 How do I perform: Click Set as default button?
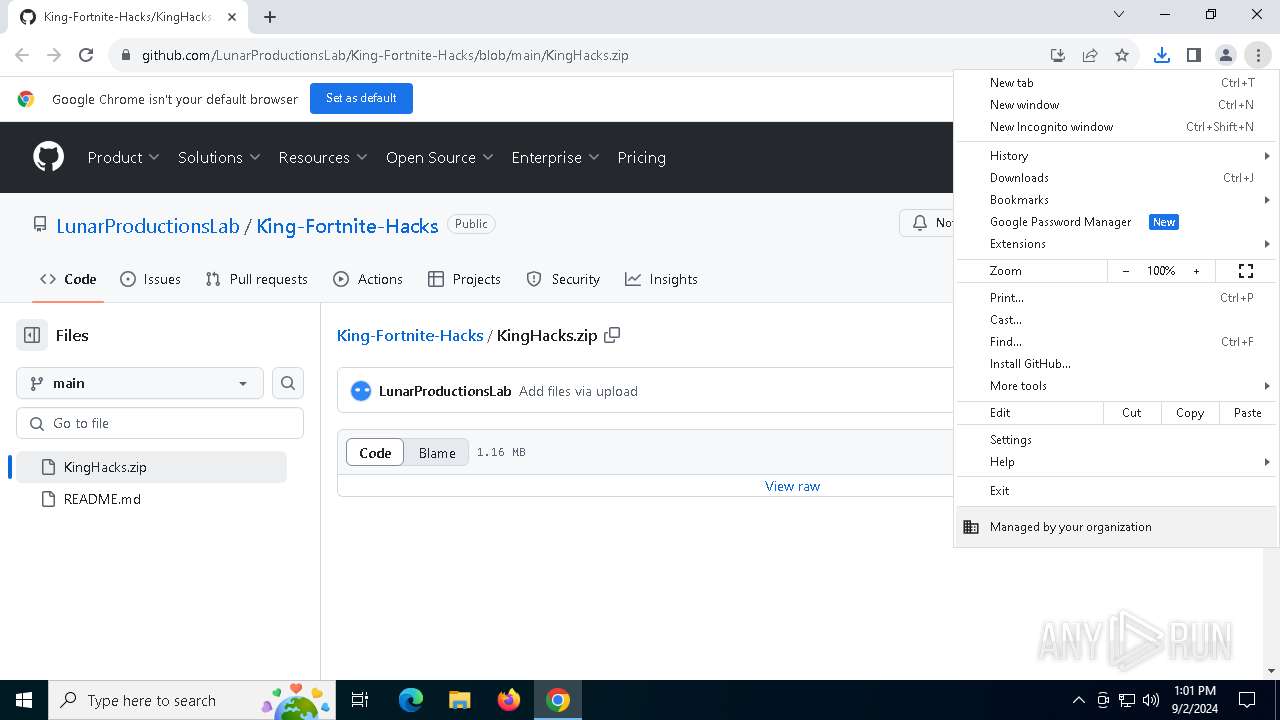click(361, 98)
